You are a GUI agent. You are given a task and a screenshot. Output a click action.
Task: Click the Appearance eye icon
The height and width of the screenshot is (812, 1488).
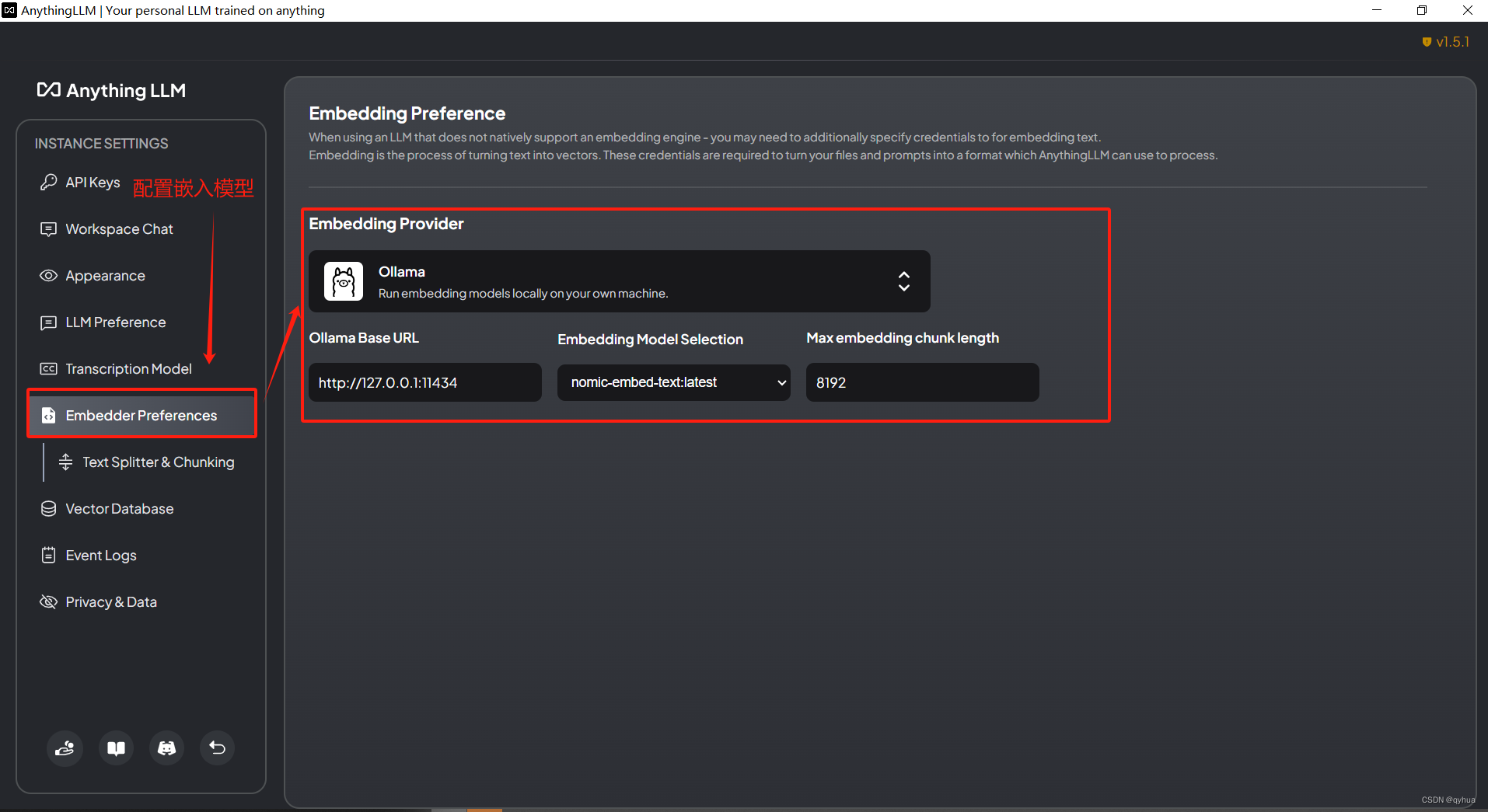(x=48, y=276)
